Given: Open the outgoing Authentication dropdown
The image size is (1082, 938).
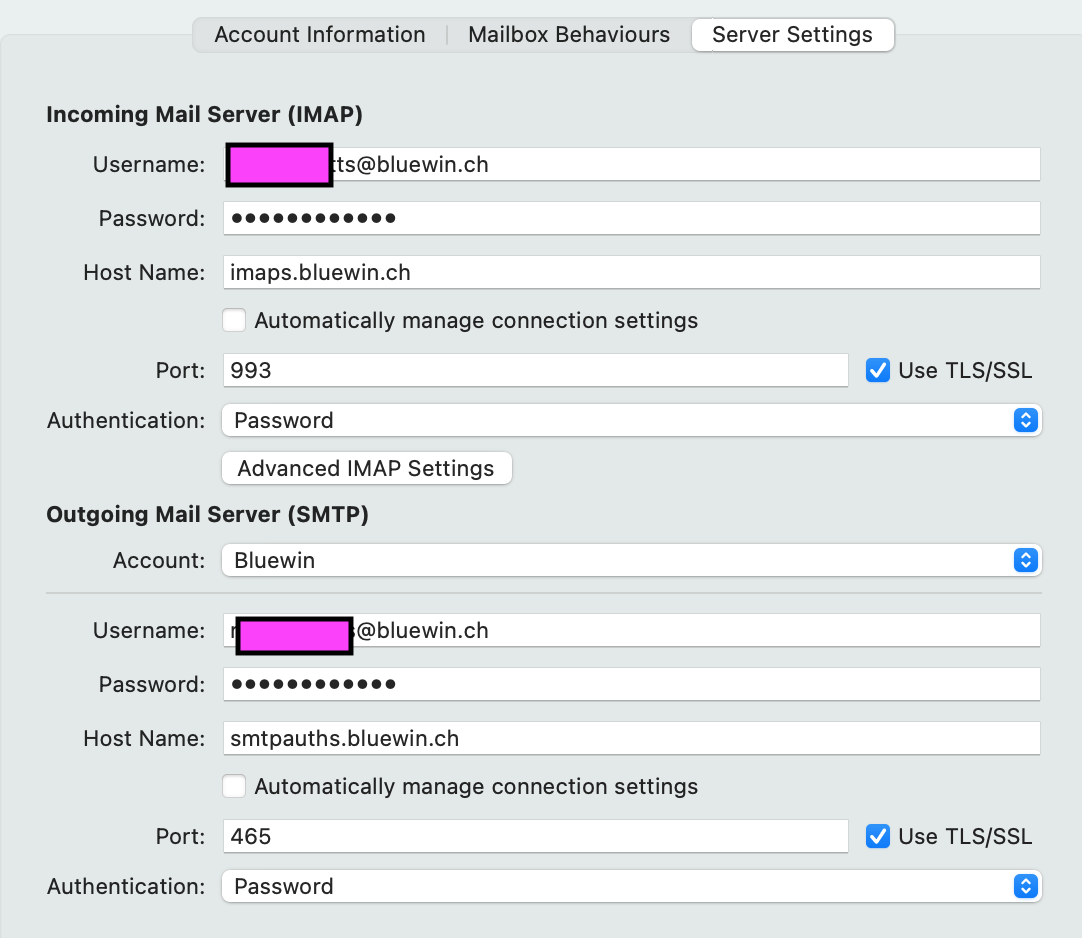Looking at the screenshot, I should (631, 887).
